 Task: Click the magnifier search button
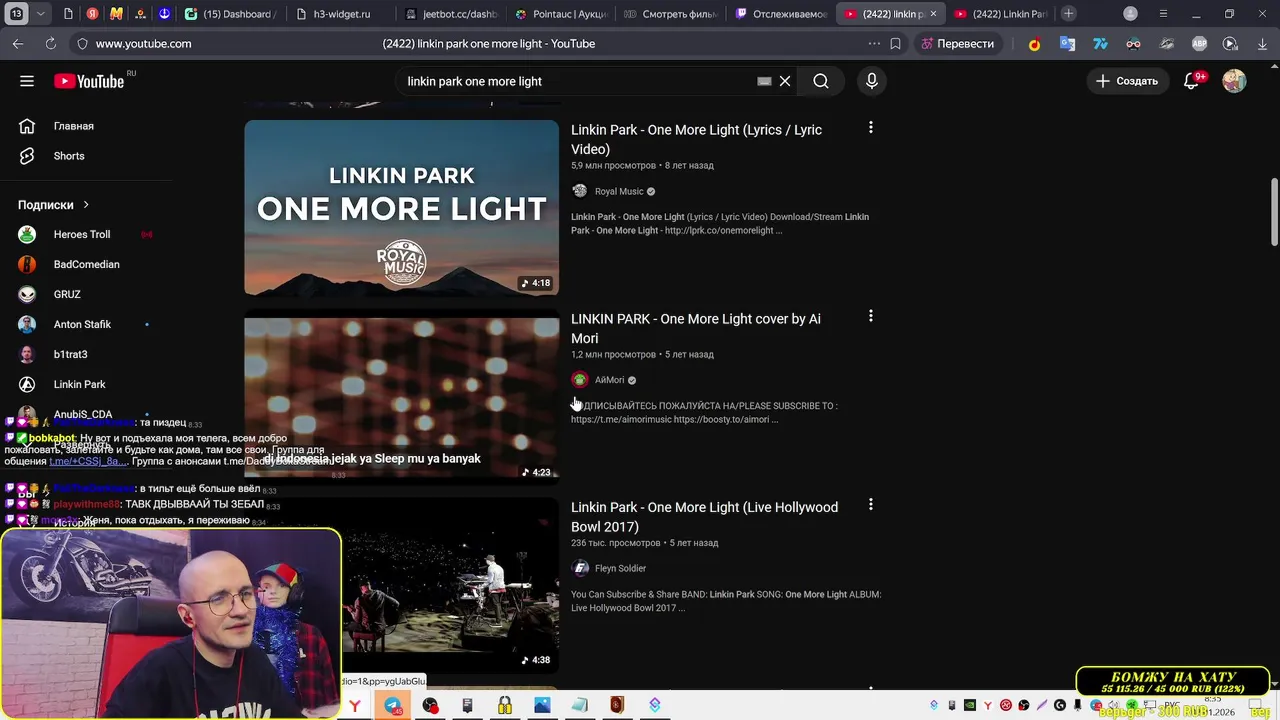(x=821, y=81)
